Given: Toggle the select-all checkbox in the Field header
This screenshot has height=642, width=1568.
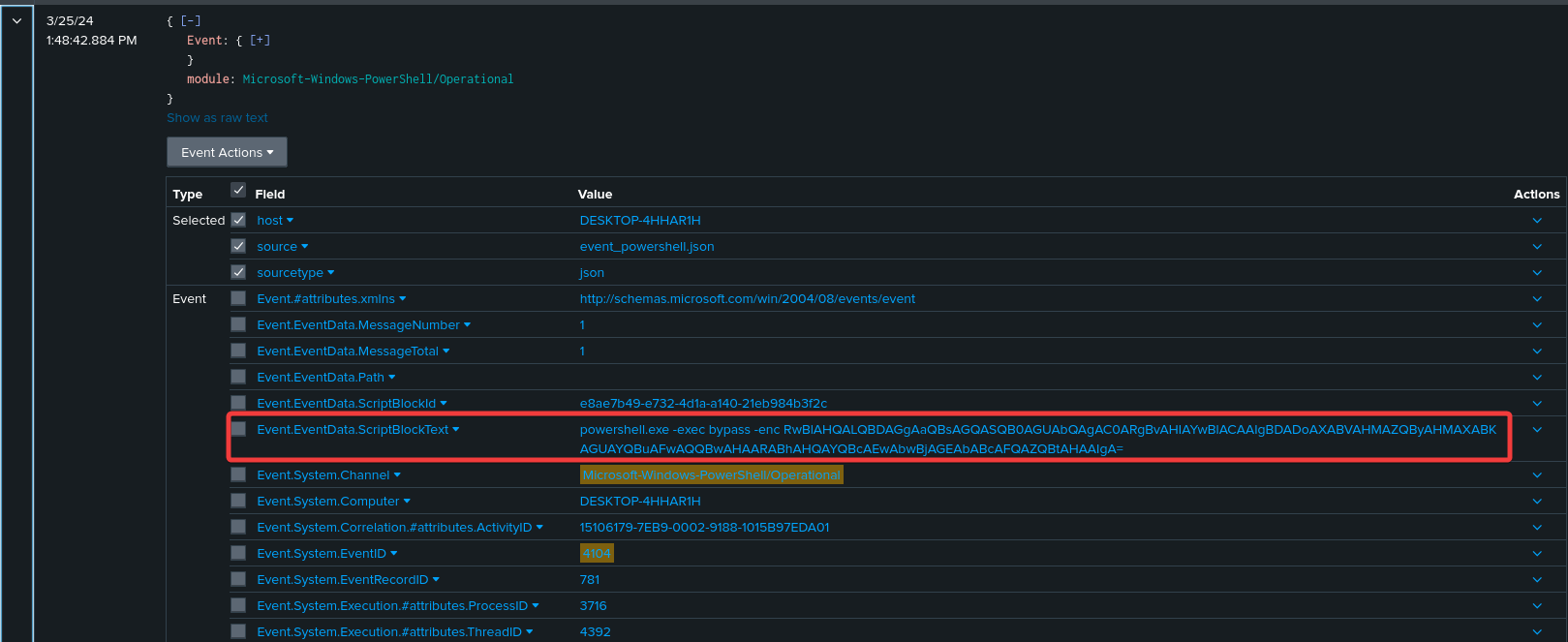Looking at the screenshot, I should tap(238, 190).
